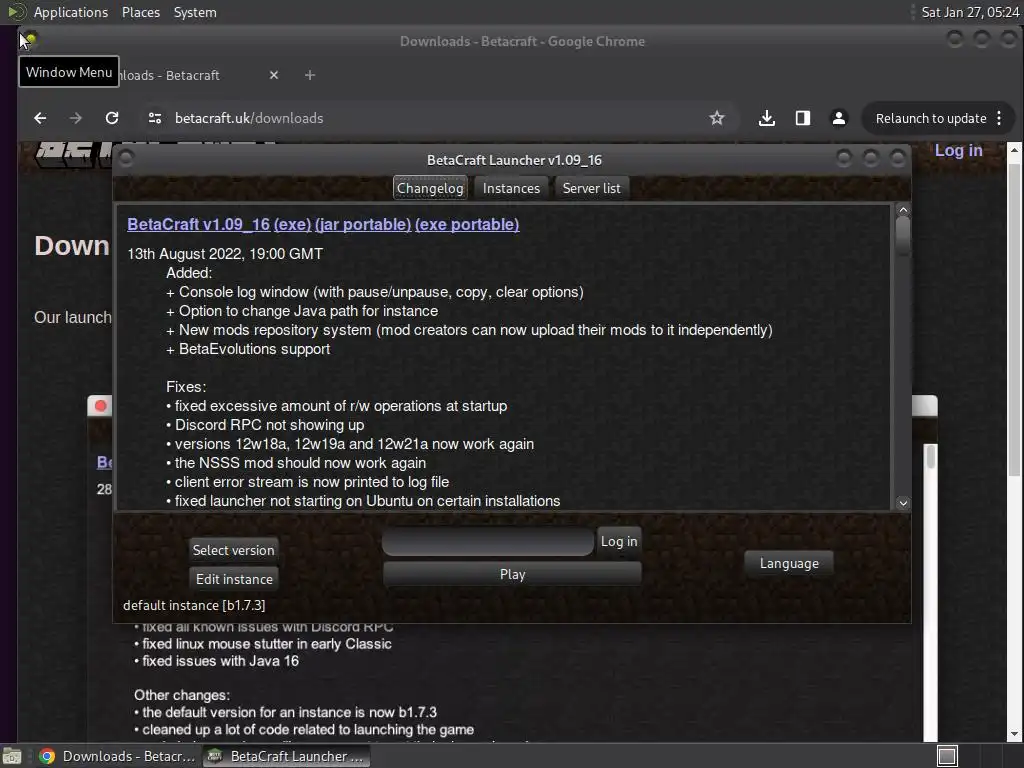
Task: Click the (jar portable) link
Action: pos(362,224)
